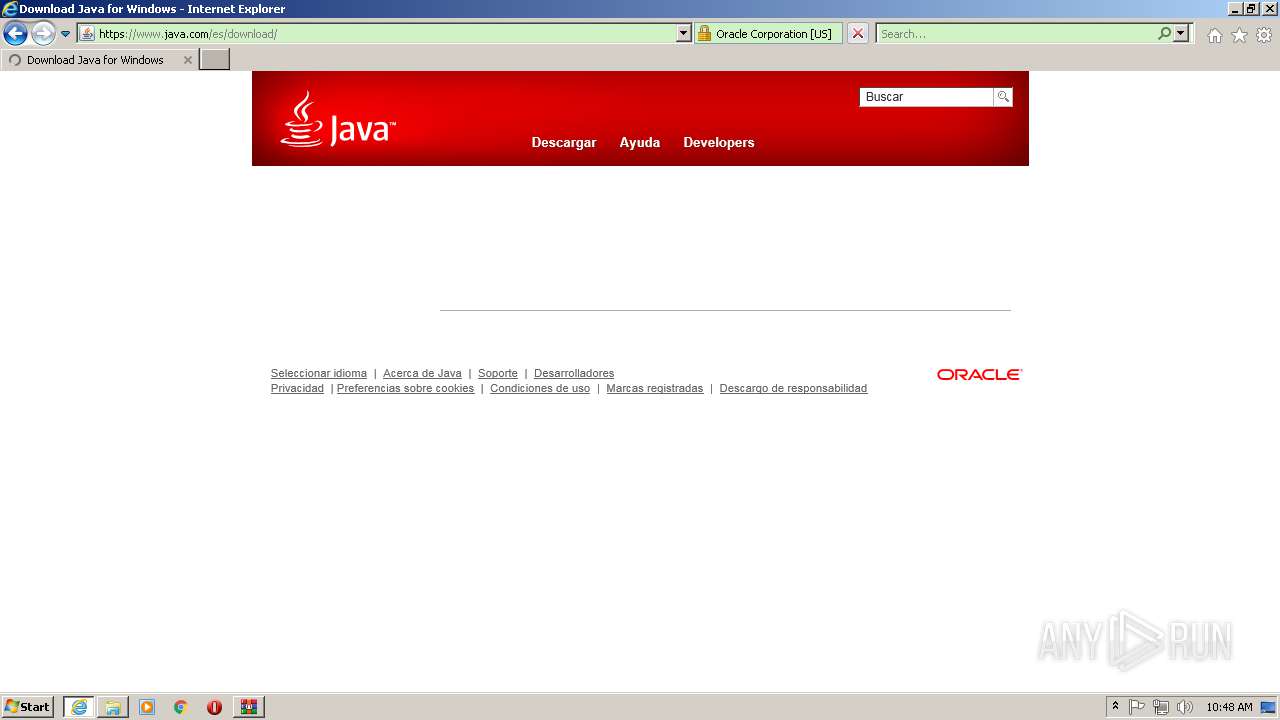This screenshot has width=1280, height=720.
Task: Open Favorites with the star icon
Action: tap(1239, 35)
